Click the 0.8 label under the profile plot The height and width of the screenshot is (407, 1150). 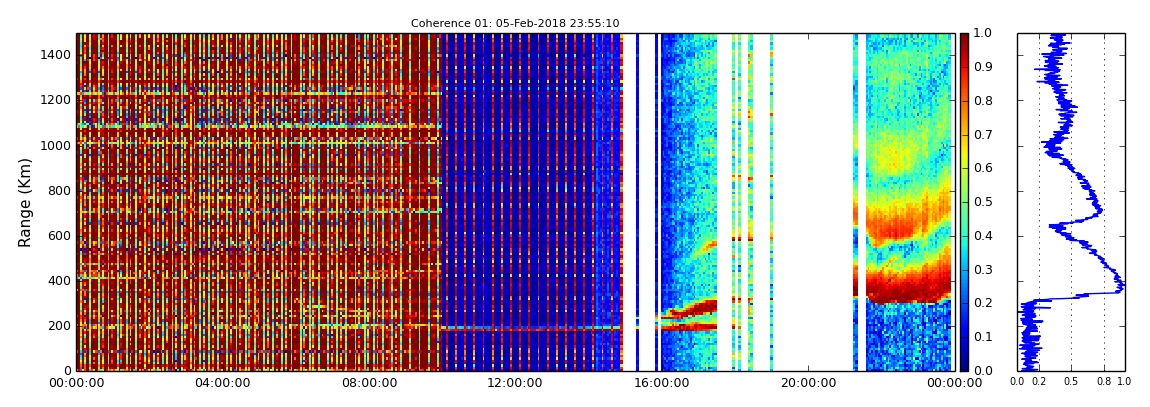[x=1105, y=382]
